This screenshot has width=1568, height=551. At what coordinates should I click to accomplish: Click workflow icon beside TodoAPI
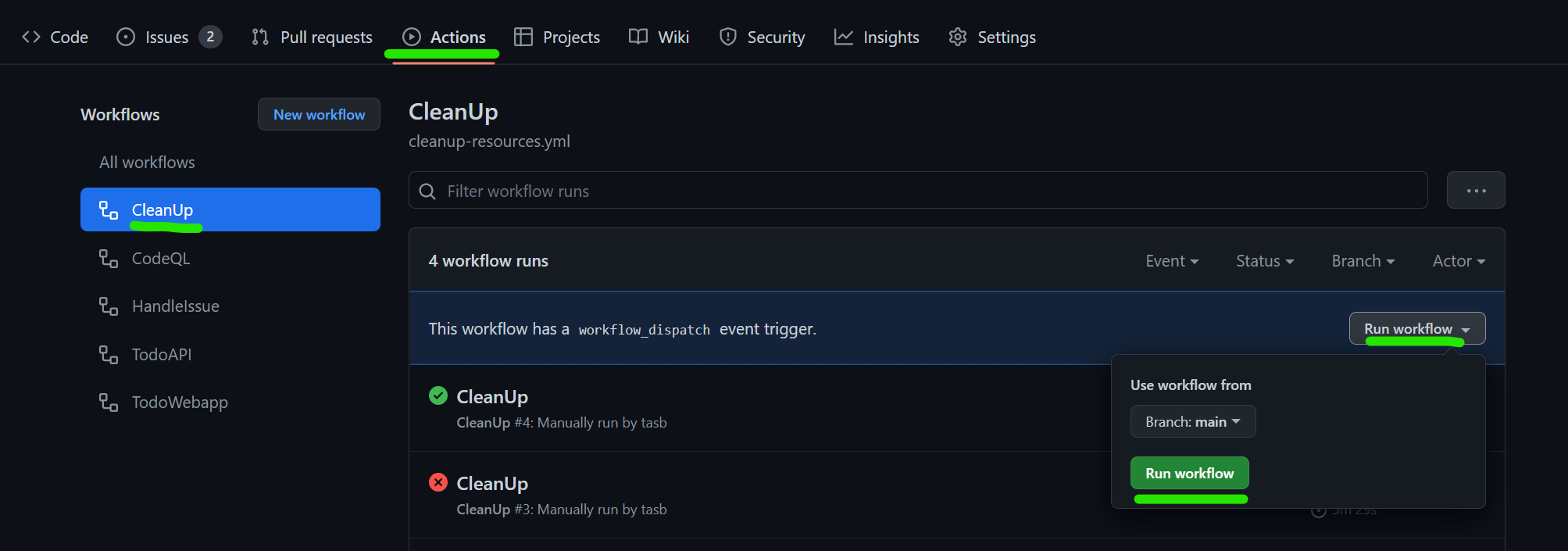point(109,355)
